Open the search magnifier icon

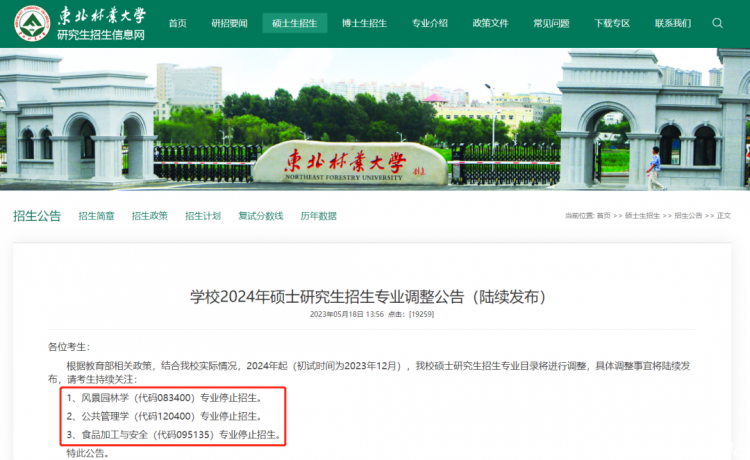(x=717, y=23)
